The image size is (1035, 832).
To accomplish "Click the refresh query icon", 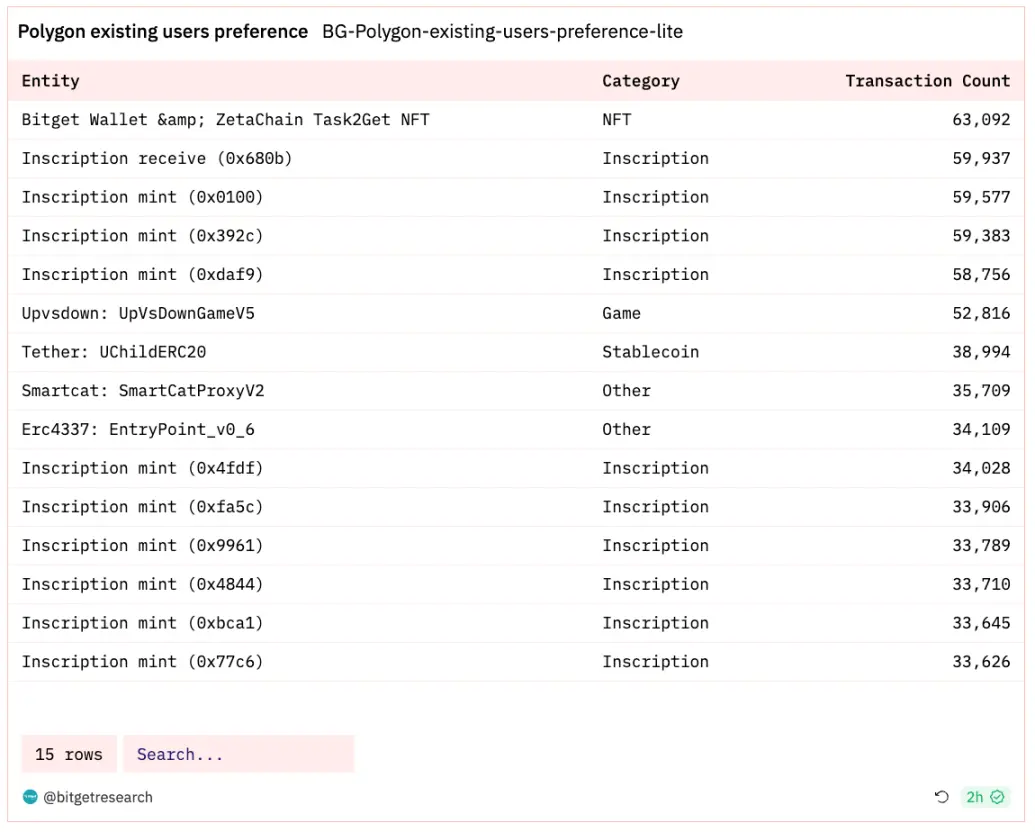I will (941, 797).
